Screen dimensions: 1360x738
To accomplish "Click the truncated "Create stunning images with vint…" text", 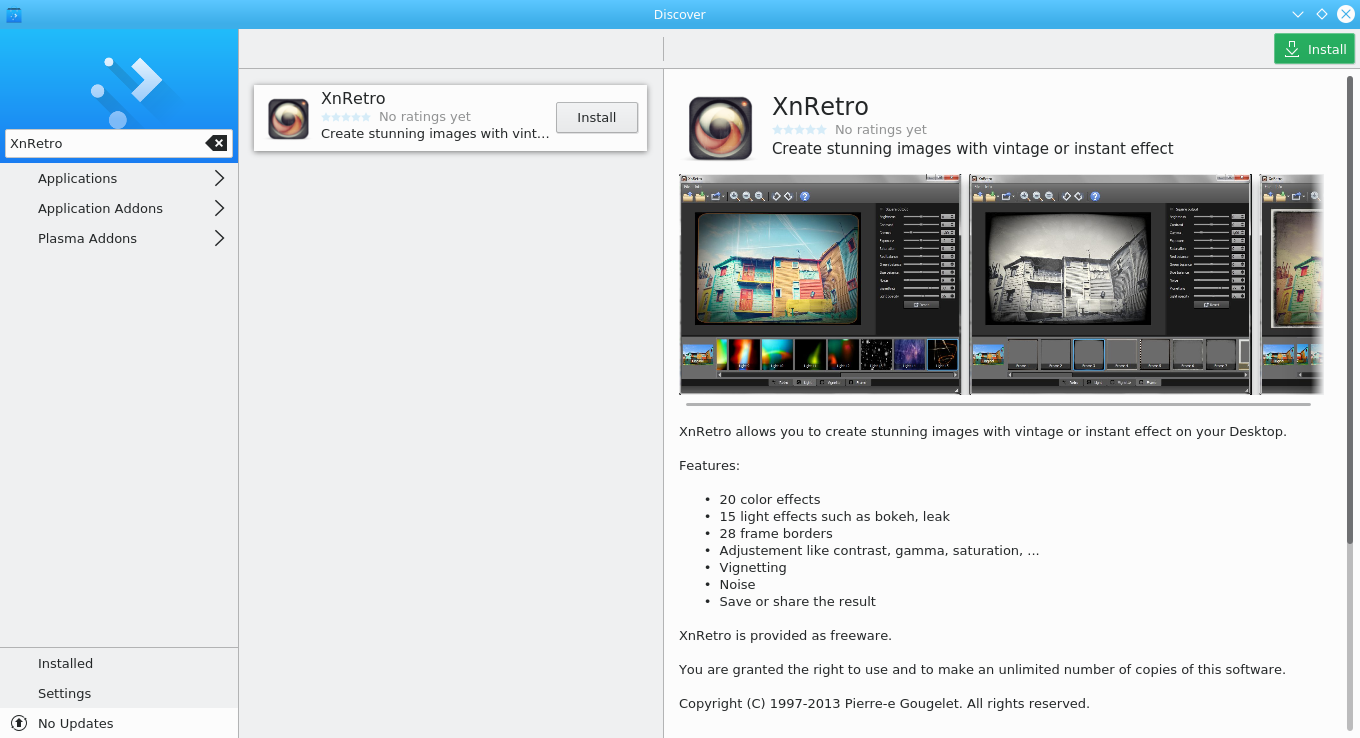I will [x=435, y=133].
